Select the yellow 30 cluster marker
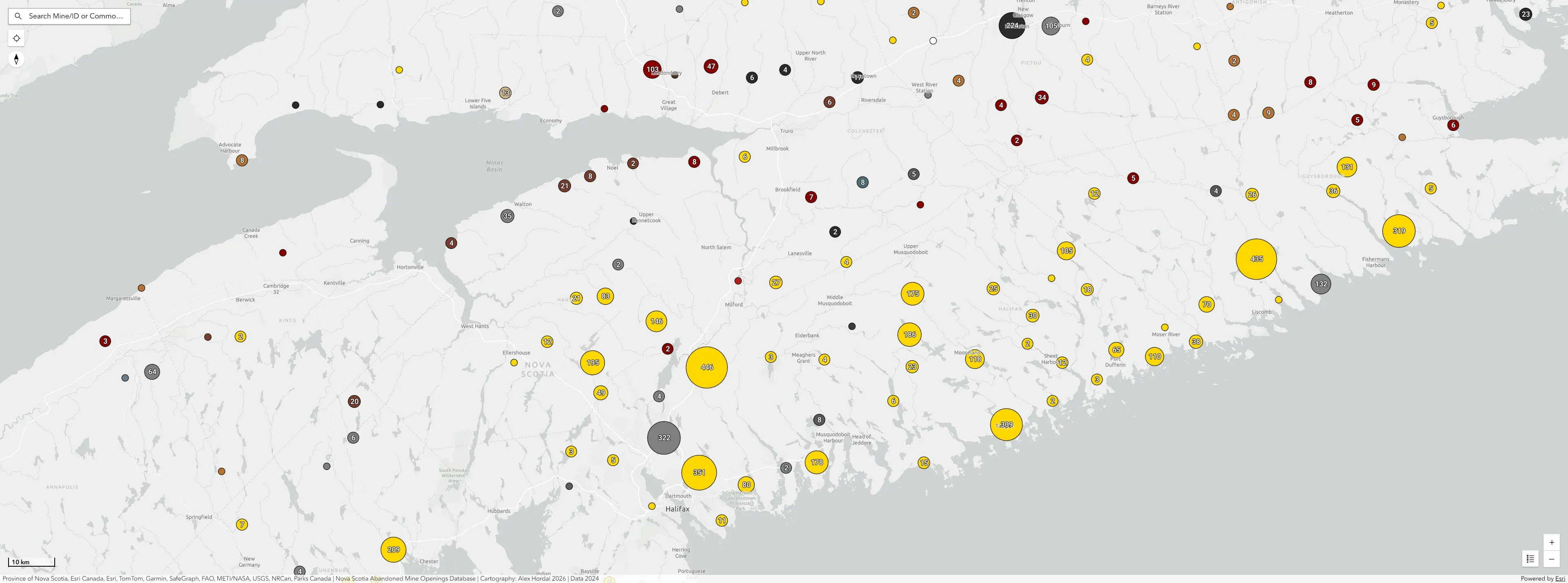Viewport: 1568px width, 583px height. (x=1032, y=315)
